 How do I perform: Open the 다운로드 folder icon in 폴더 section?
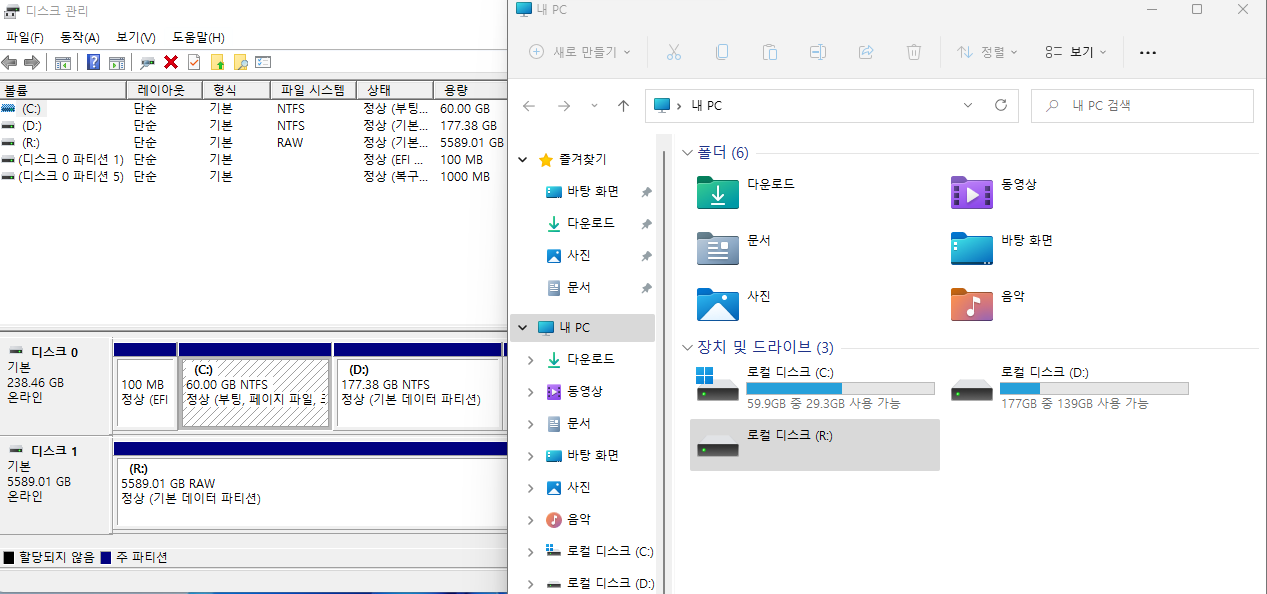click(717, 193)
